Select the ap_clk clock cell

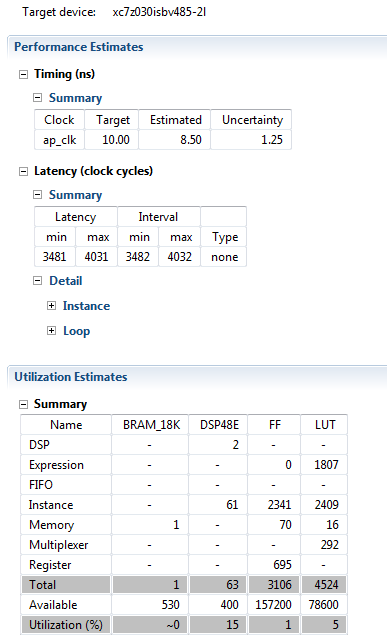59,140
